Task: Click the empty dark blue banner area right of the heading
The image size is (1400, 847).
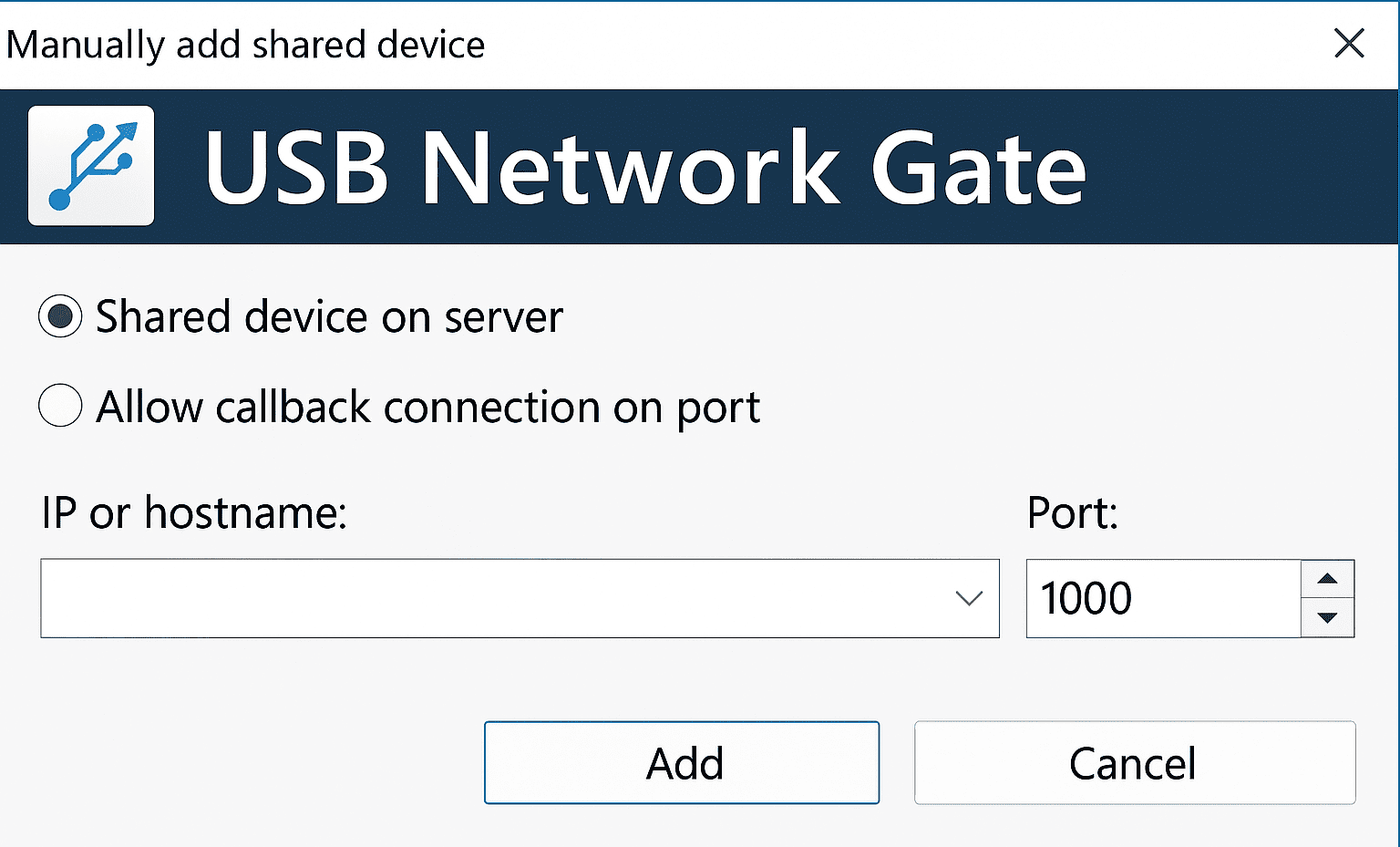Action: click(x=1240, y=168)
